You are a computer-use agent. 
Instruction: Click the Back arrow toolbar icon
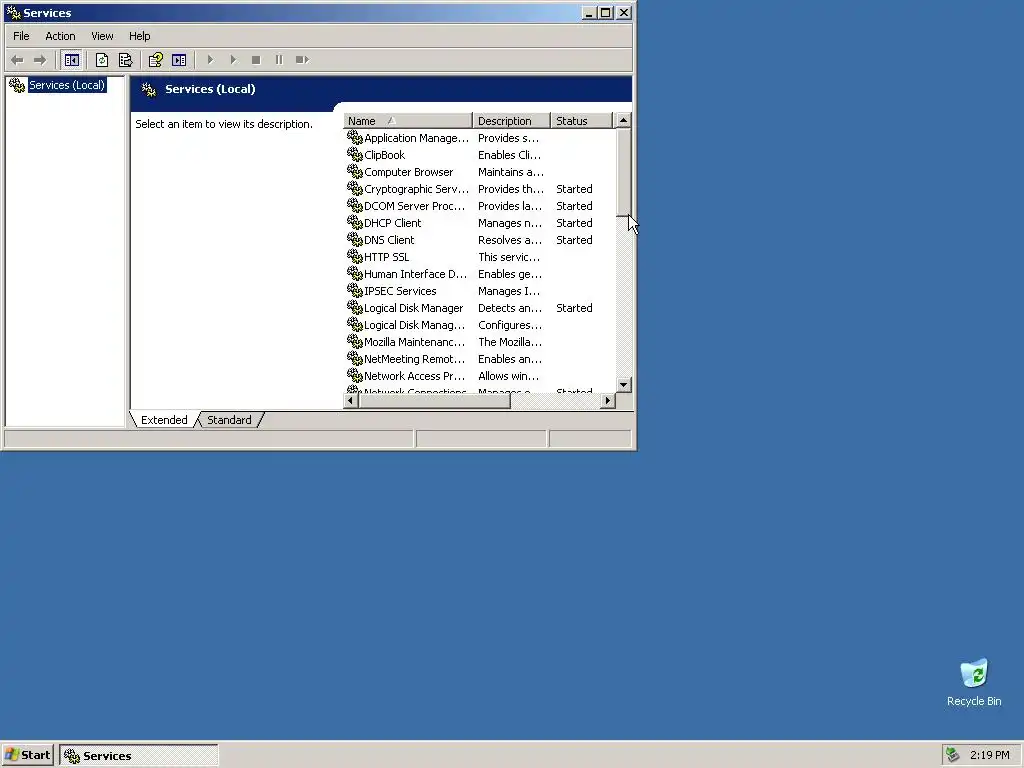(x=17, y=60)
